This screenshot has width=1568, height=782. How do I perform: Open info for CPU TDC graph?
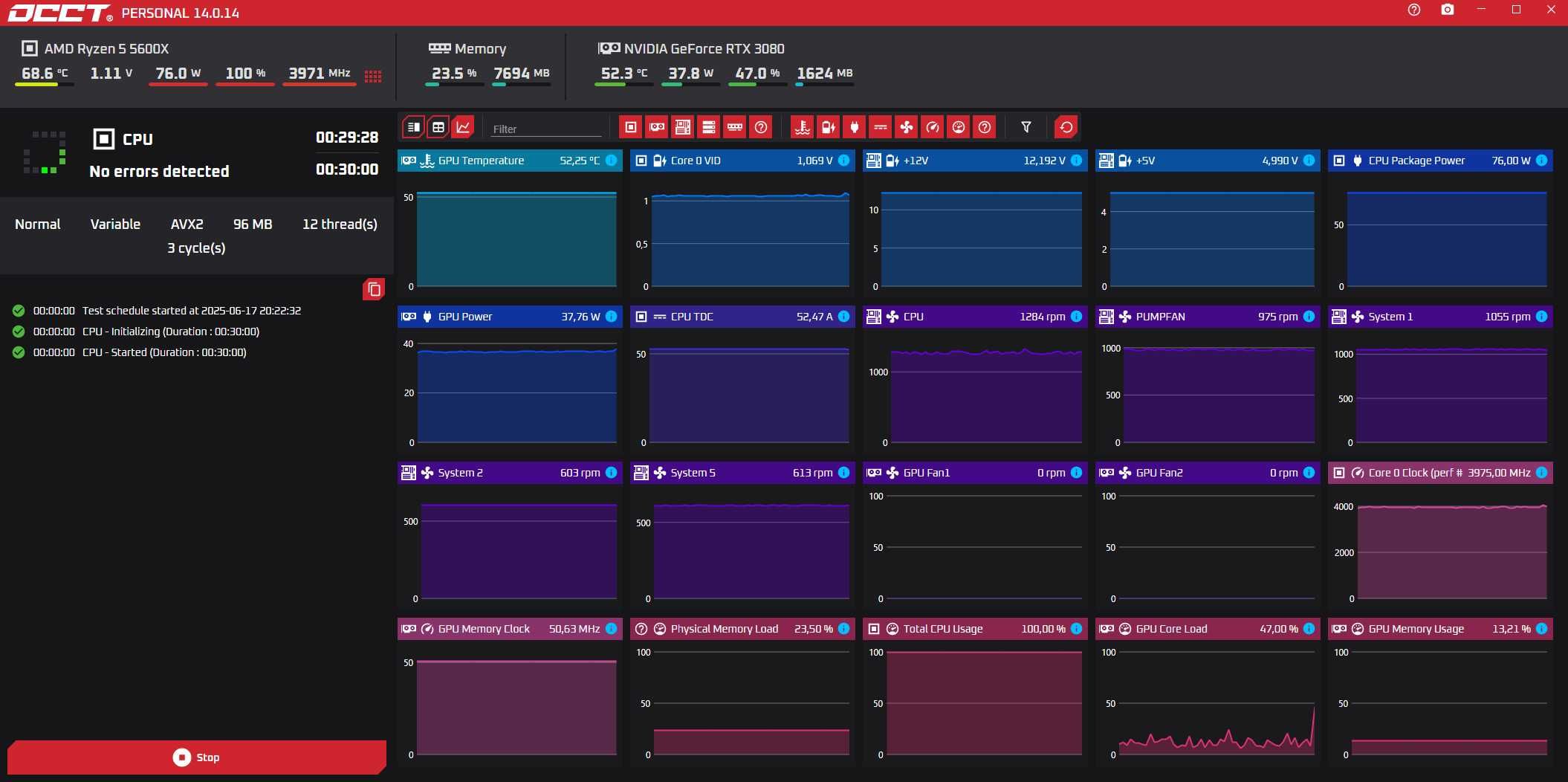(x=843, y=317)
